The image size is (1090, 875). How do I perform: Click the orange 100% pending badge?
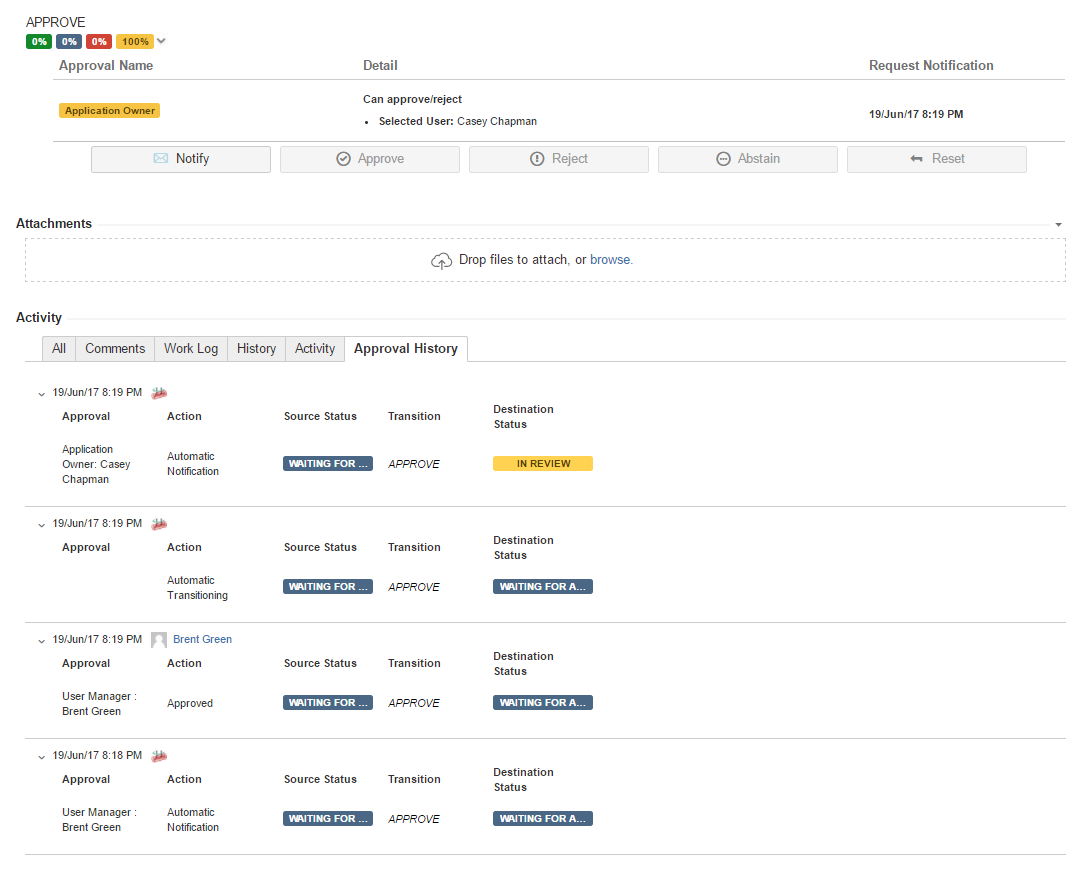(134, 42)
